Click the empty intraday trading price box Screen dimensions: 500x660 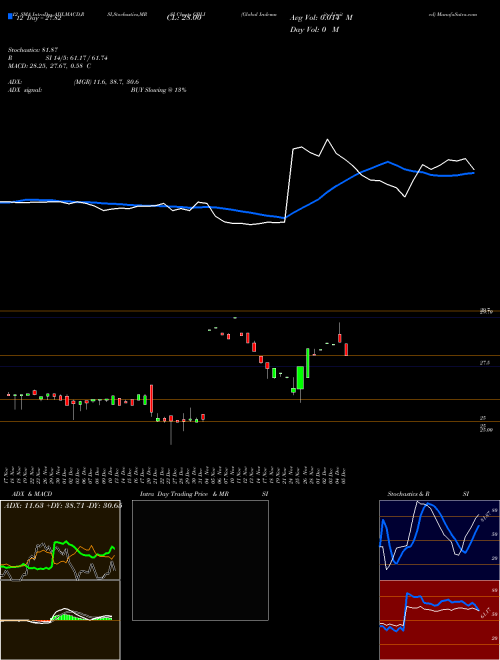coord(200,560)
